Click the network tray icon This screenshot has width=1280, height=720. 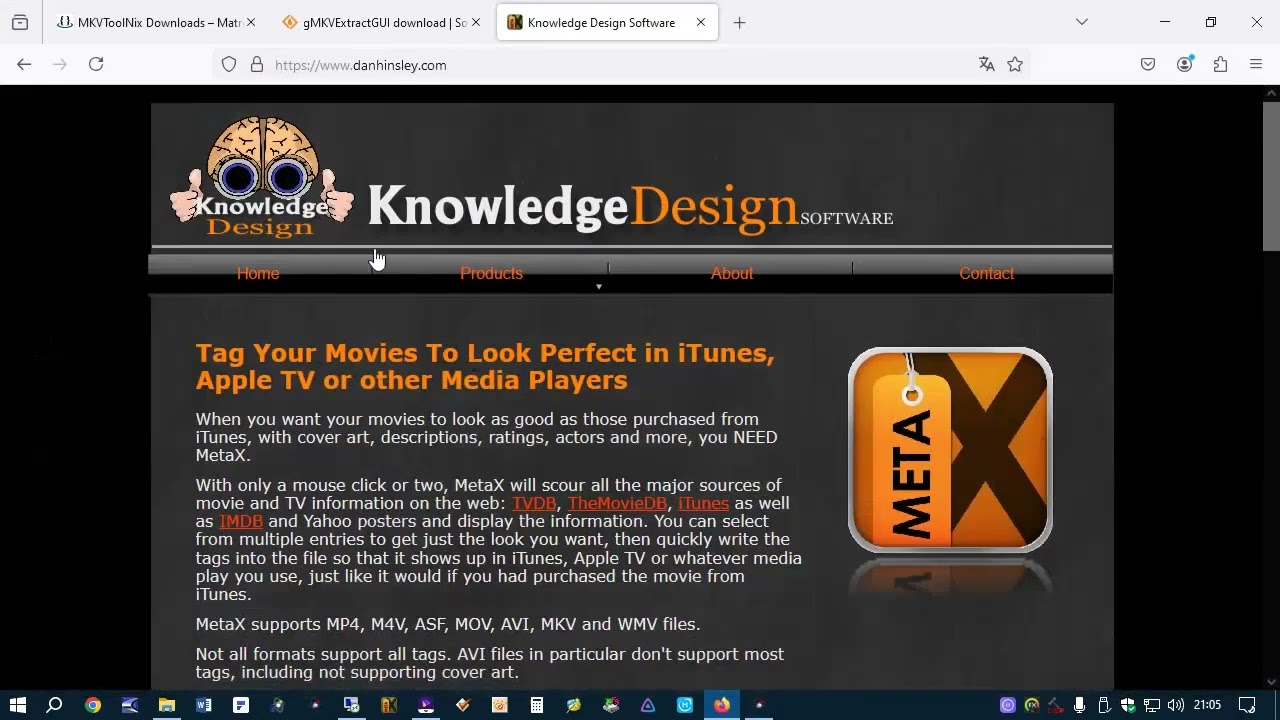[1152, 705]
